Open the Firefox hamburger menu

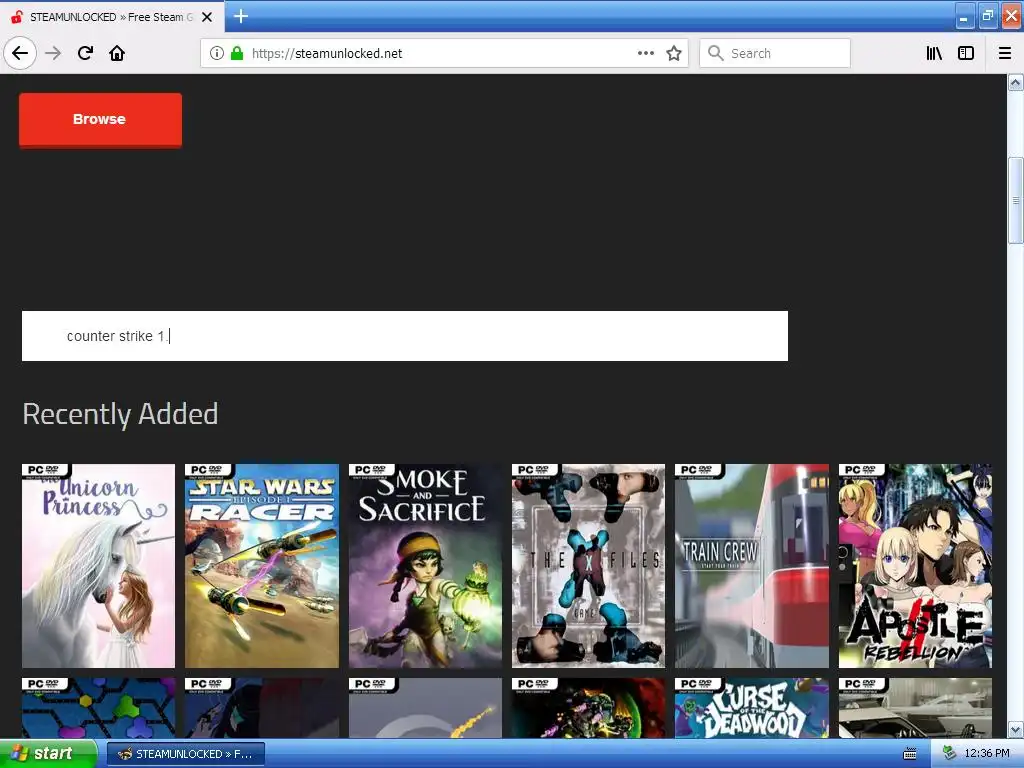pos(1005,53)
